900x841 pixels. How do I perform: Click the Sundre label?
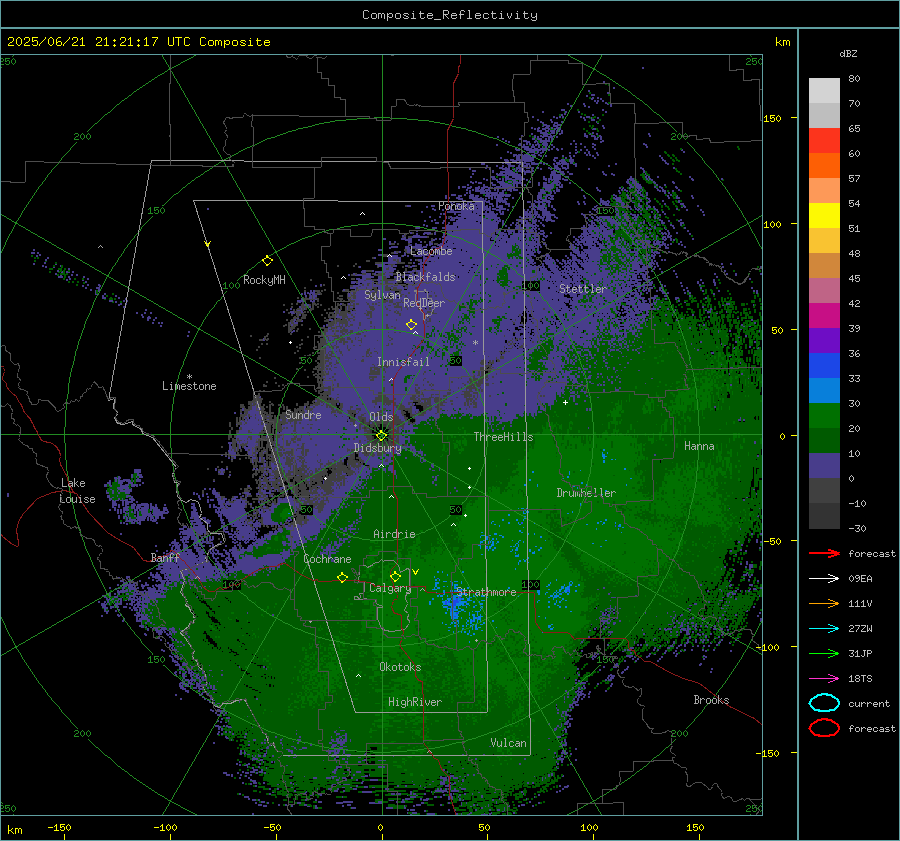[303, 415]
